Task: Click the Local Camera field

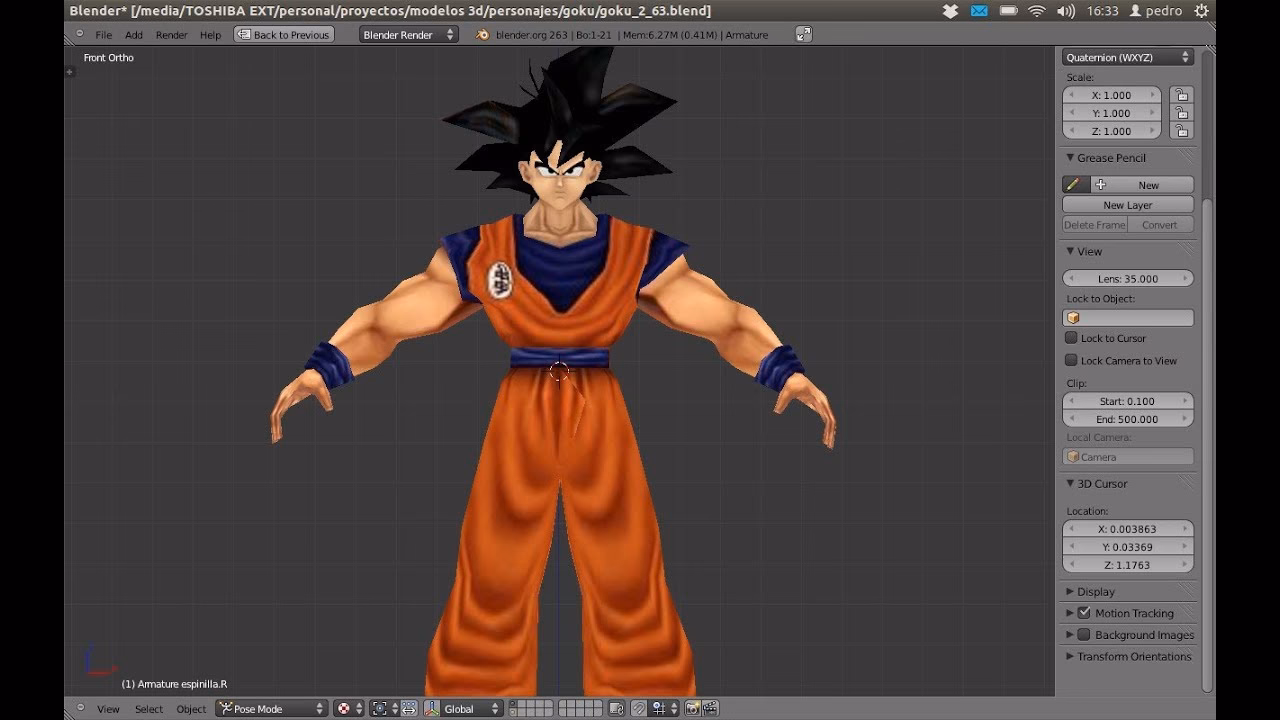Action: [x=1128, y=457]
